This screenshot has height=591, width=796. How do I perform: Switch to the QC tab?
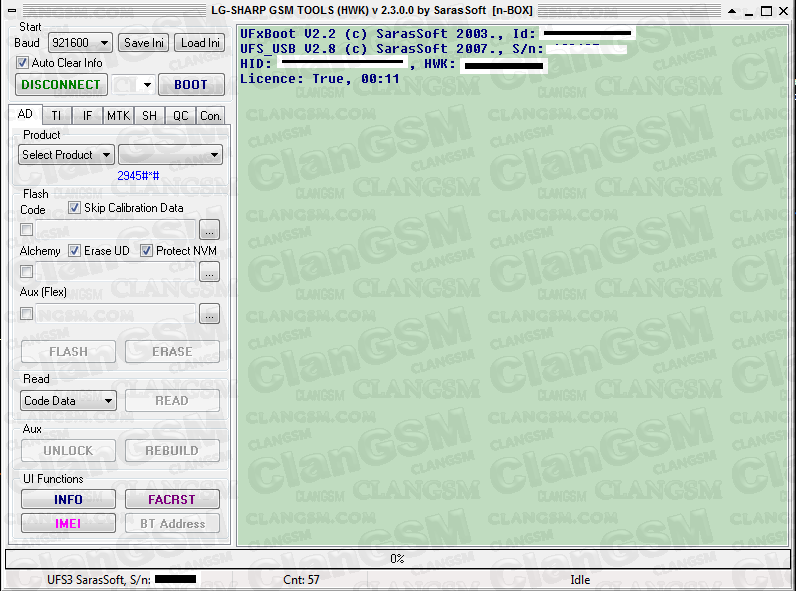point(180,116)
